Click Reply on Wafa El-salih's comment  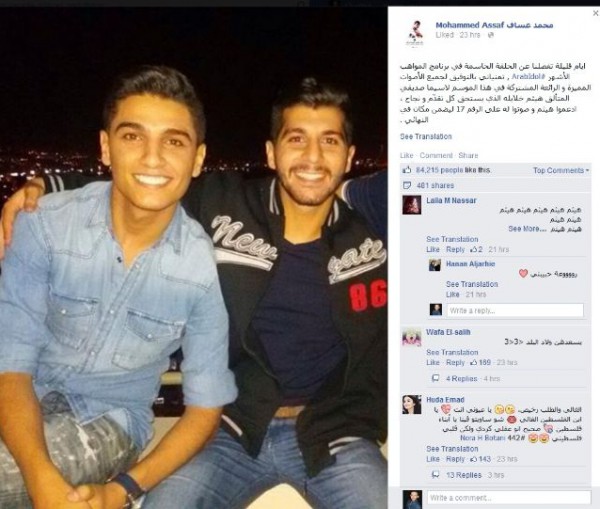455,362
